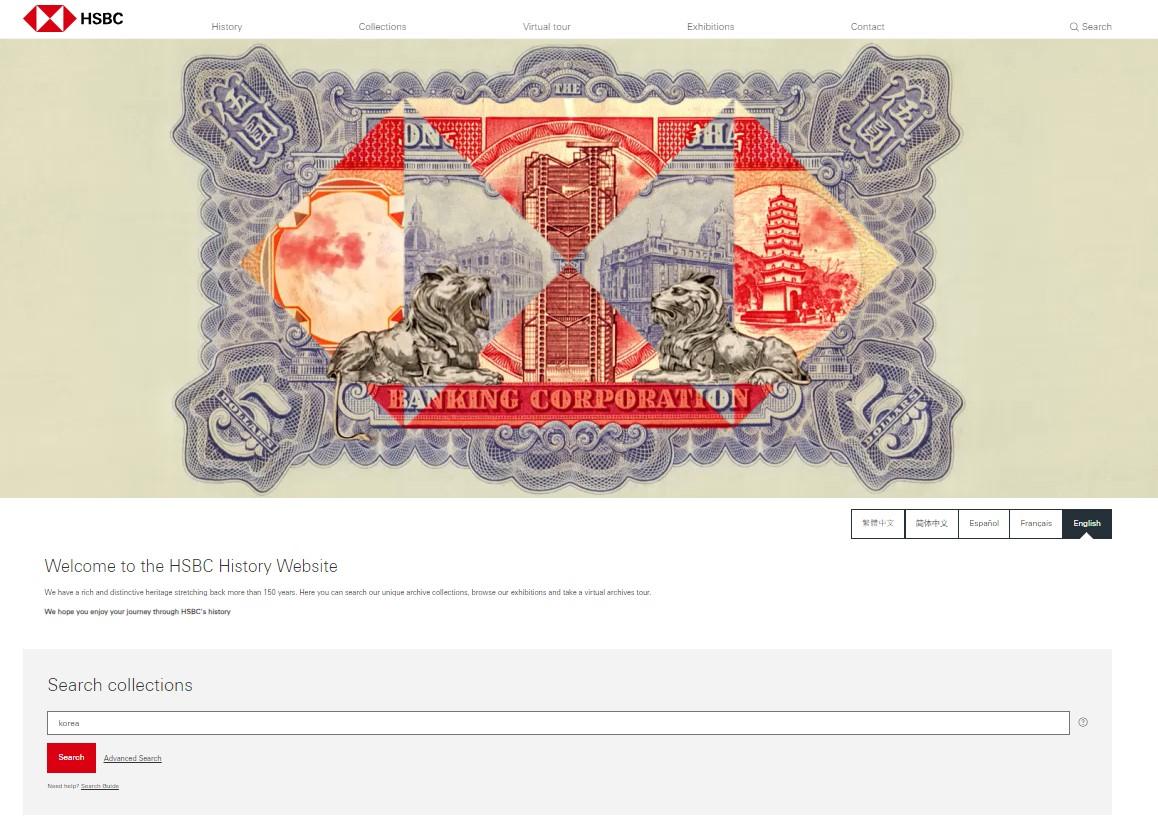
Task: Click the search collections input field
Action: [x=558, y=723]
